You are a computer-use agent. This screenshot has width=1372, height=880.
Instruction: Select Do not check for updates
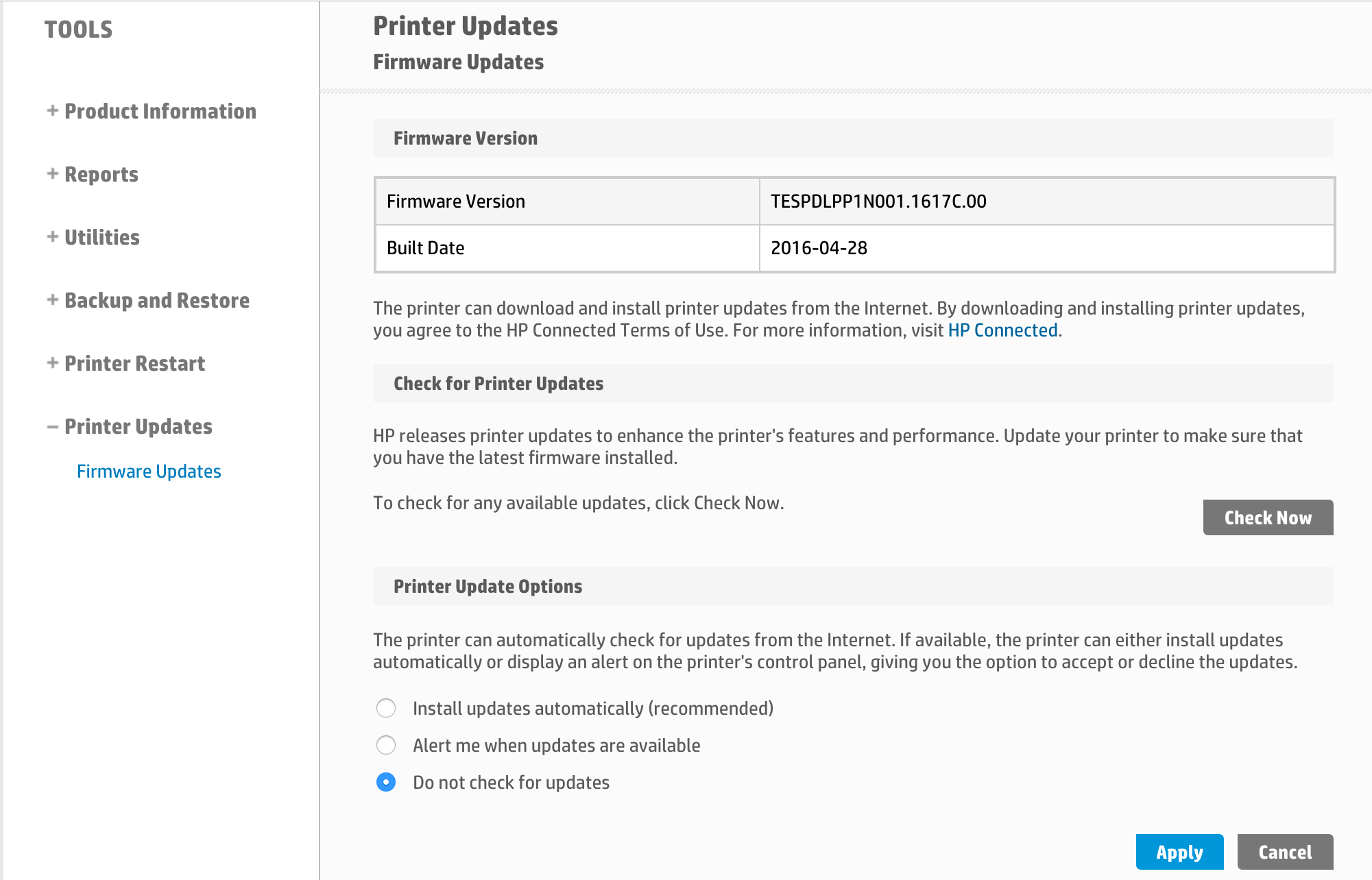click(386, 782)
